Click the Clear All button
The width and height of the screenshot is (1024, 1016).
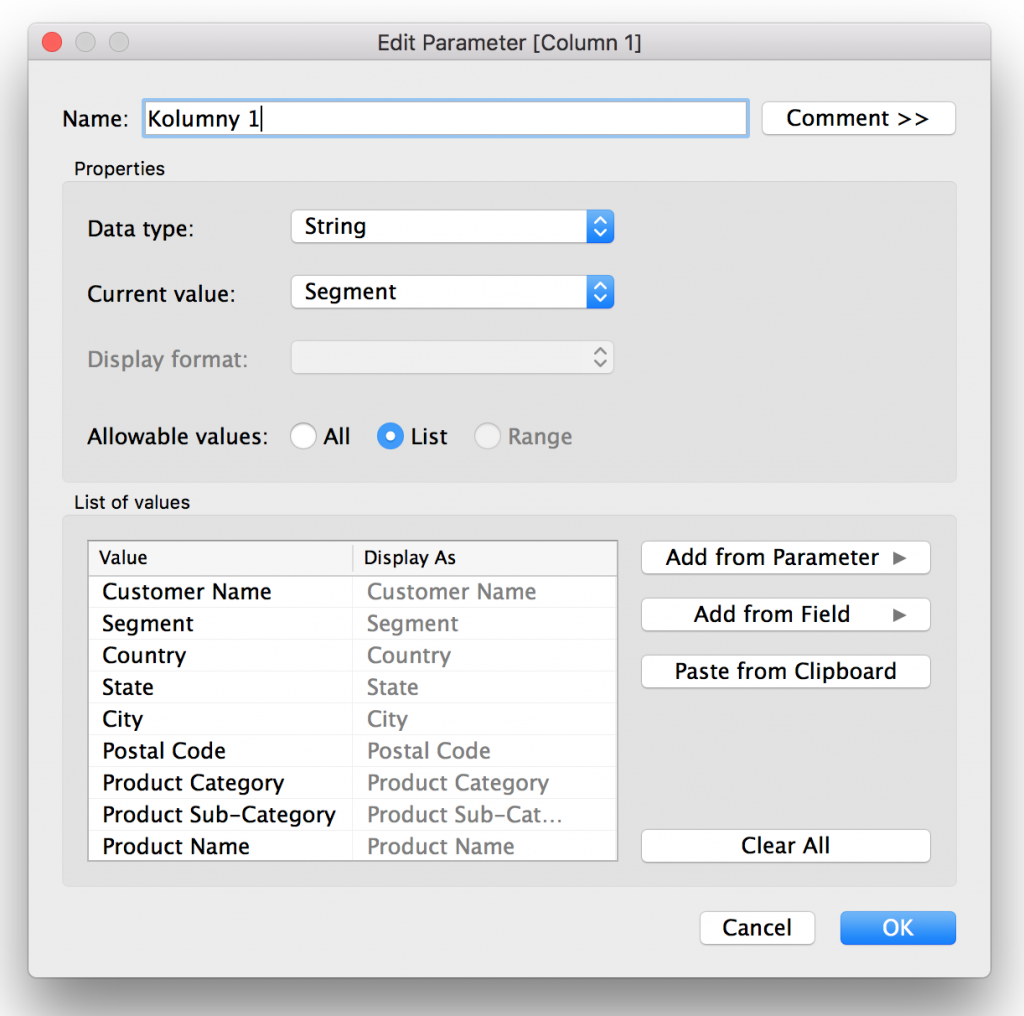[x=785, y=846]
